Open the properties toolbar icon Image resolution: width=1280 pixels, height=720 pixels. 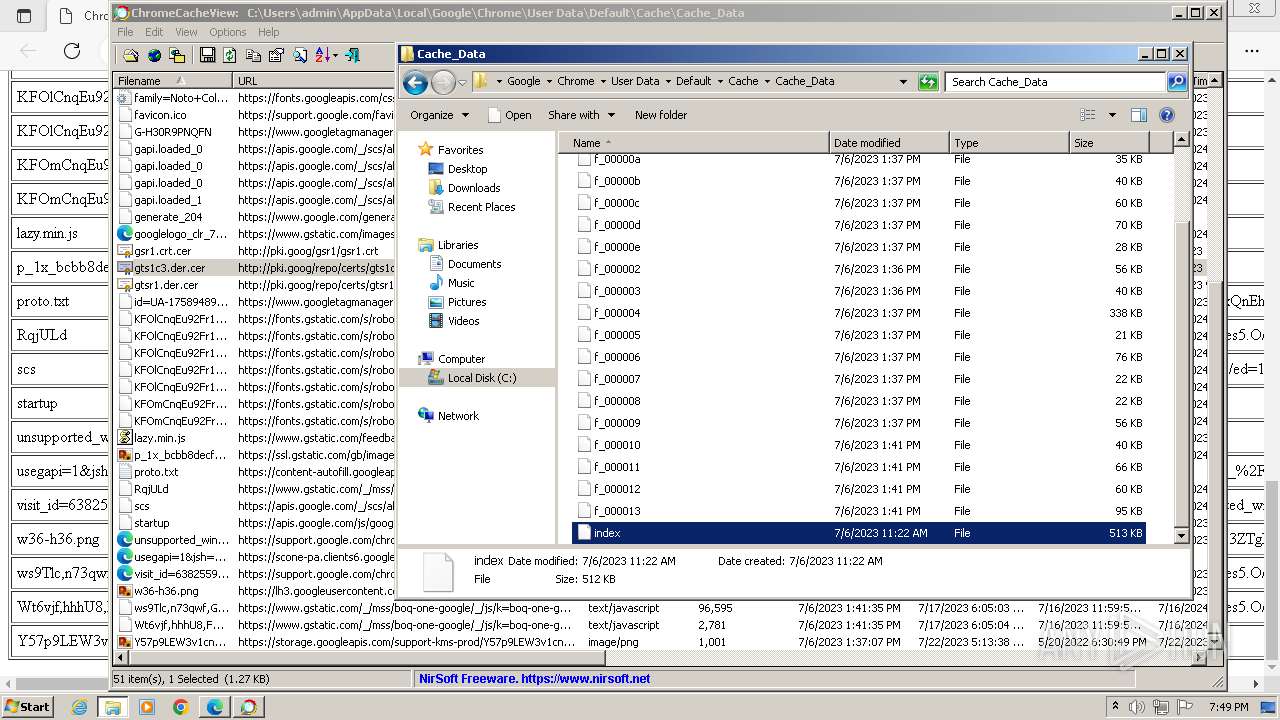(x=276, y=56)
